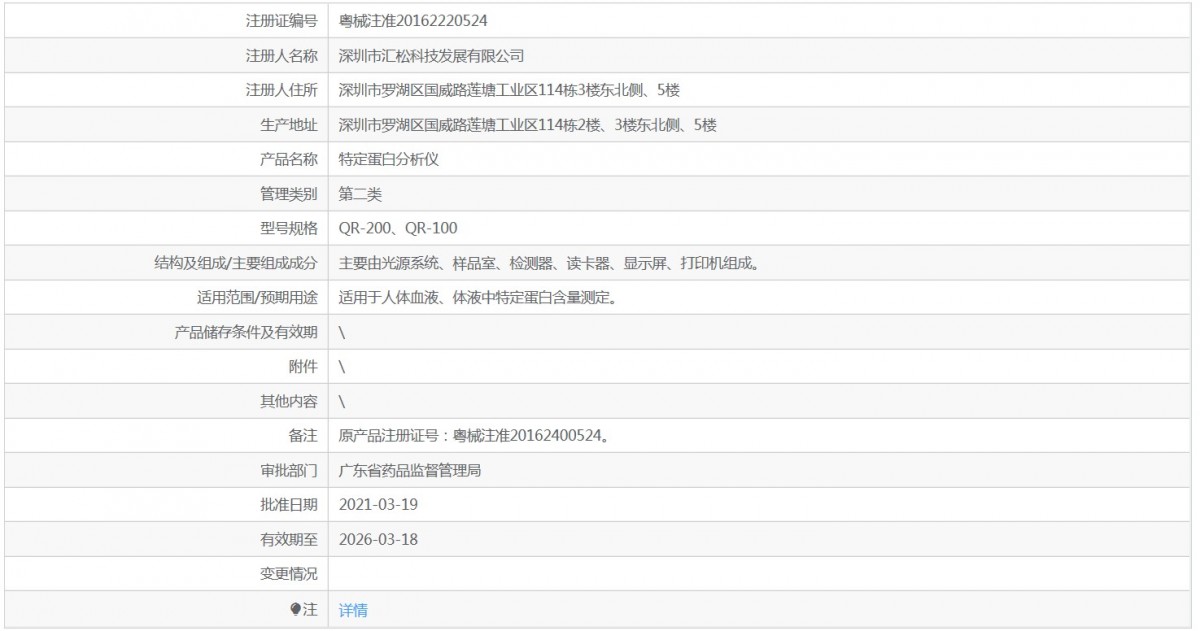The height and width of the screenshot is (631, 1200).
Task: Click the 有效期至 label
Action: [x=289, y=540]
